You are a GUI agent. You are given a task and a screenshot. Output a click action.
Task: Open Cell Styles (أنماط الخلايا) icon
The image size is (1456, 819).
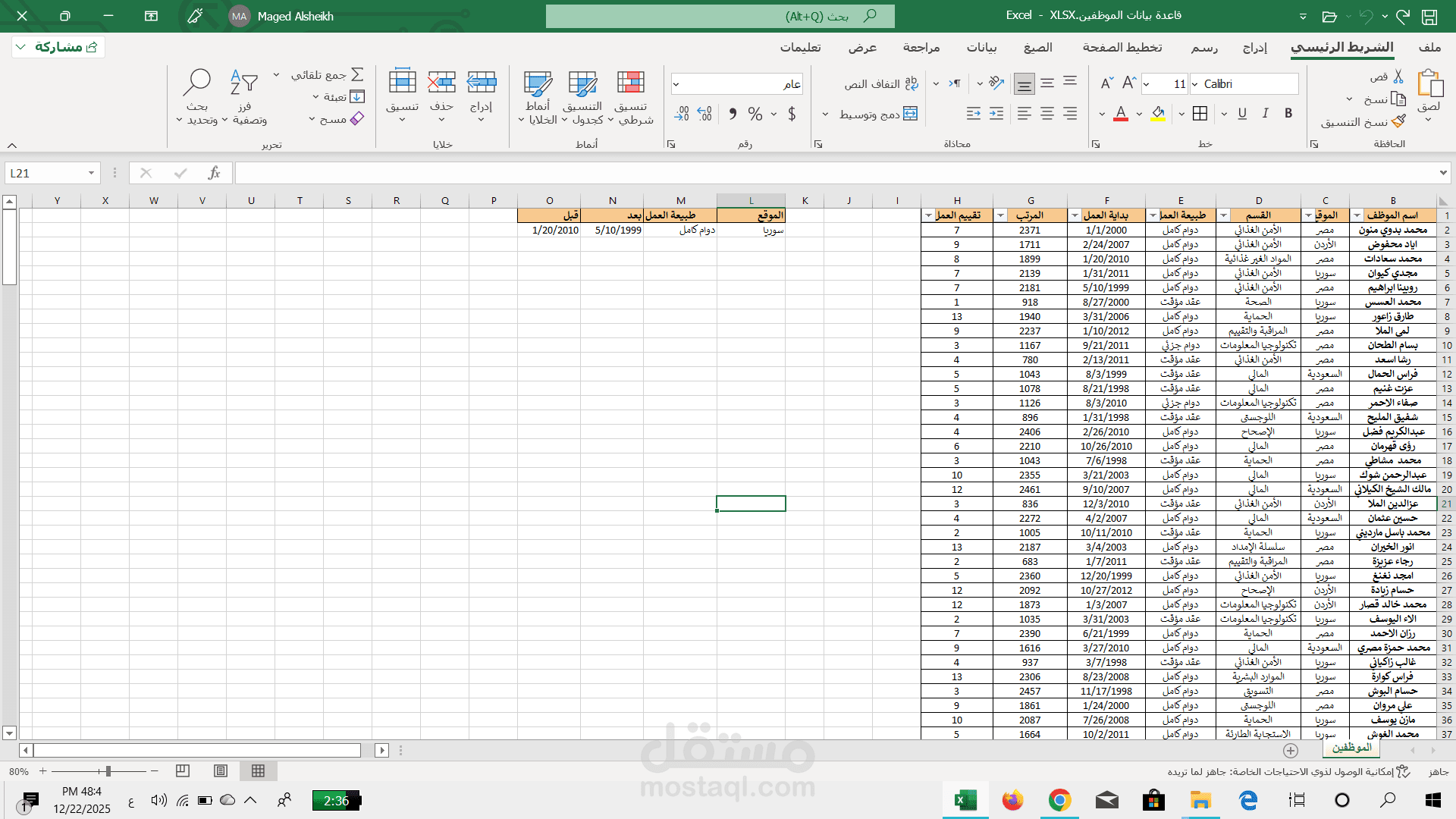click(x=538, y=83)
